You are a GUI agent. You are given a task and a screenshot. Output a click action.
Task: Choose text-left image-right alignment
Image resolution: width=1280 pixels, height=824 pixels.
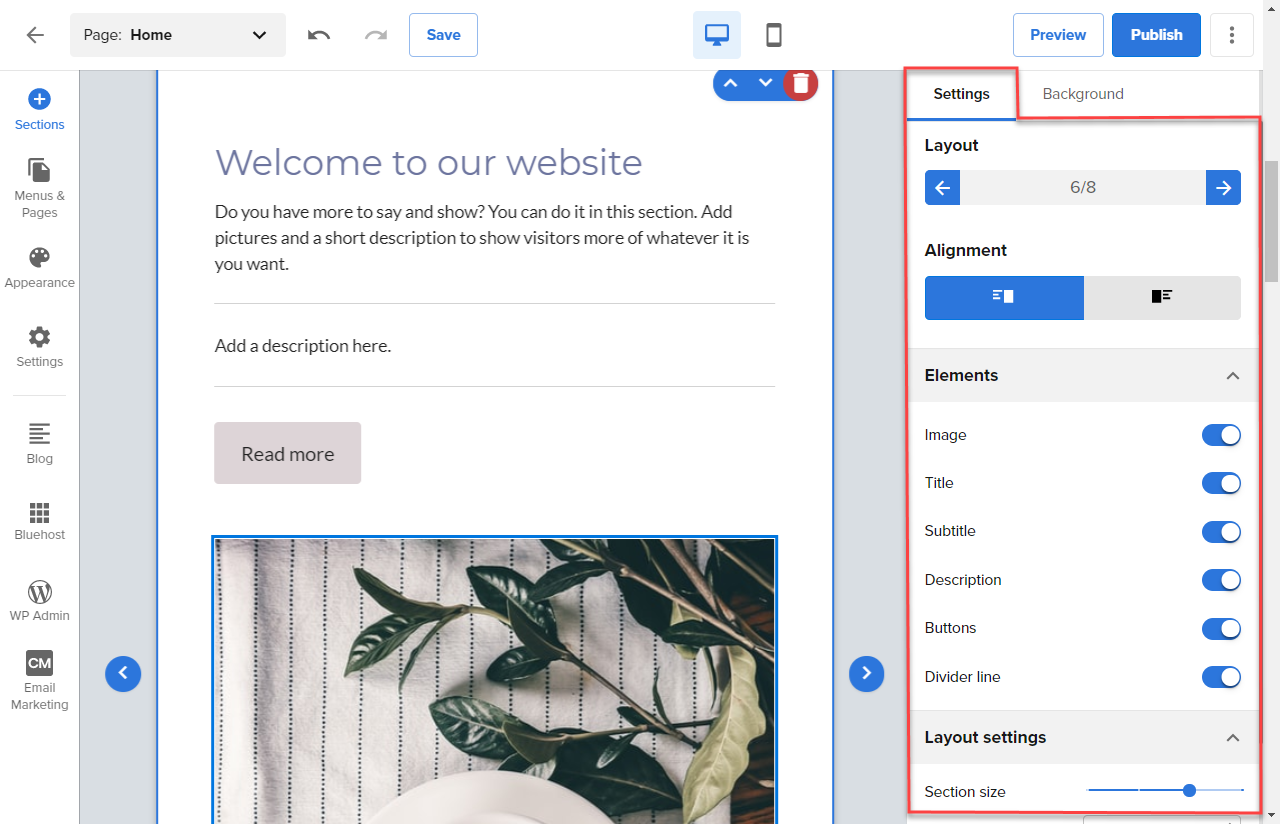point(1004,298)
